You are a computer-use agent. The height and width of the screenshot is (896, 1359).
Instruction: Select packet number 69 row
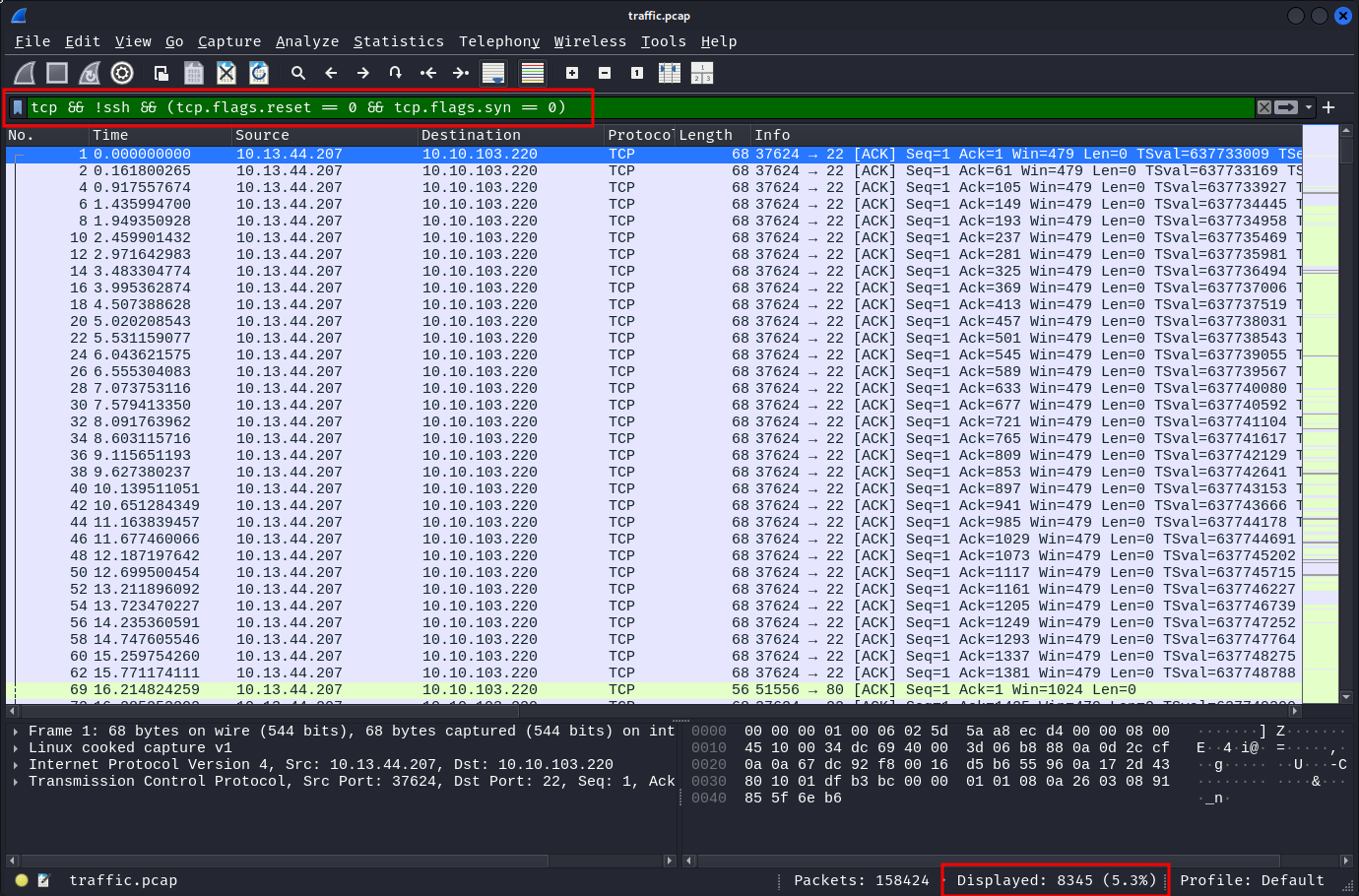click(x=394, y=690)
